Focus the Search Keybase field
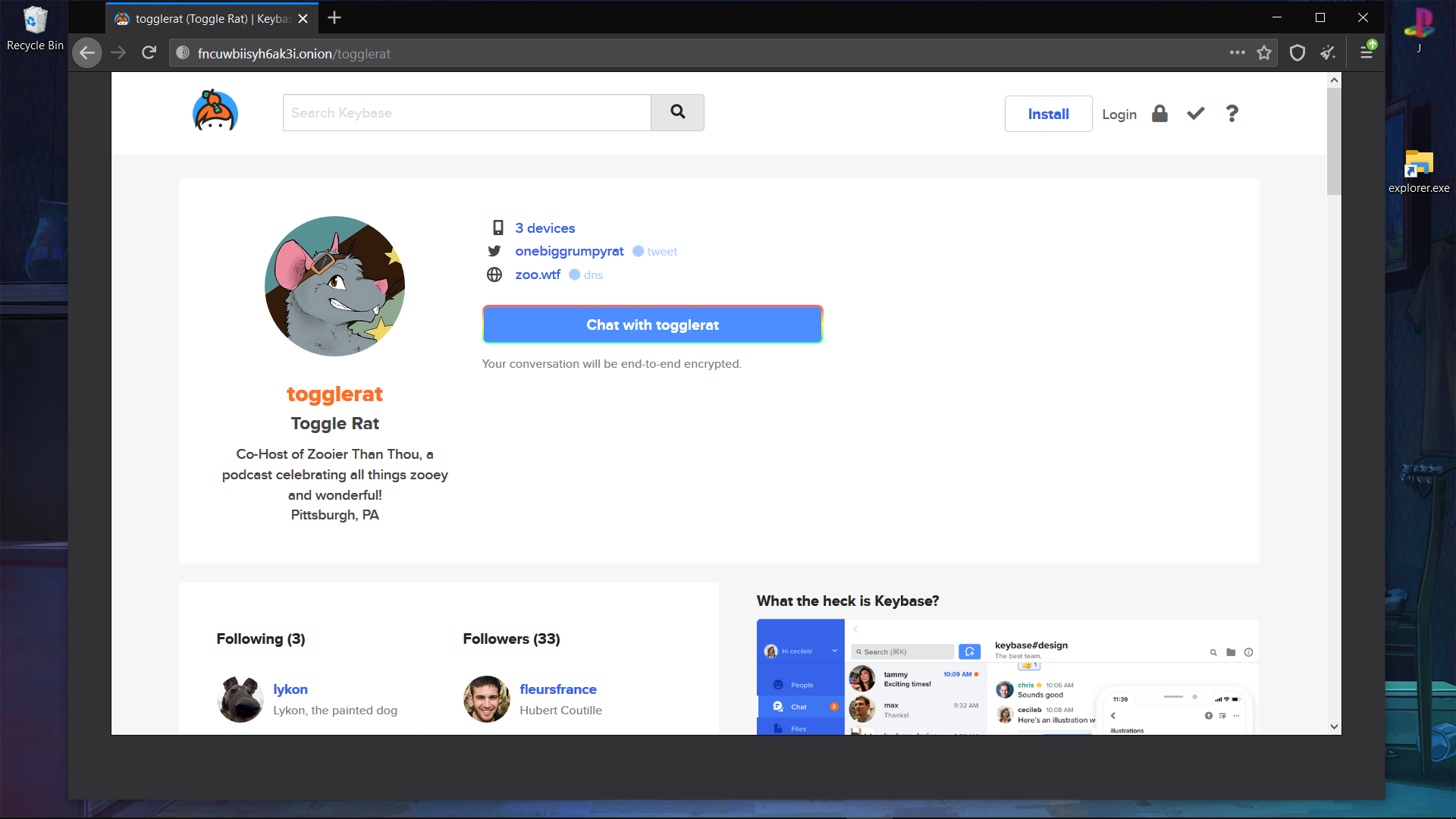This screenshot has height=819, width=1456. pyautogui.click(x=467, y=112)
